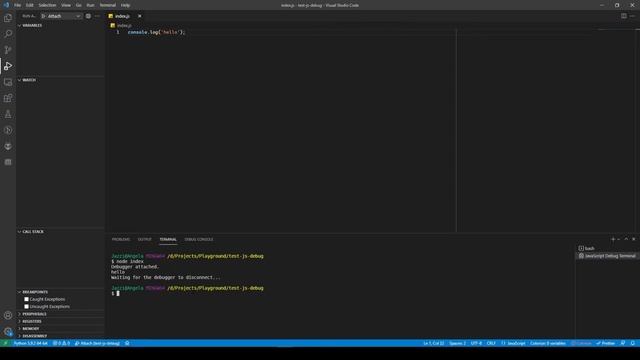Change file encoding UTF-8
The height and width of the screenshot is (360, 640).
pos(476,343)
